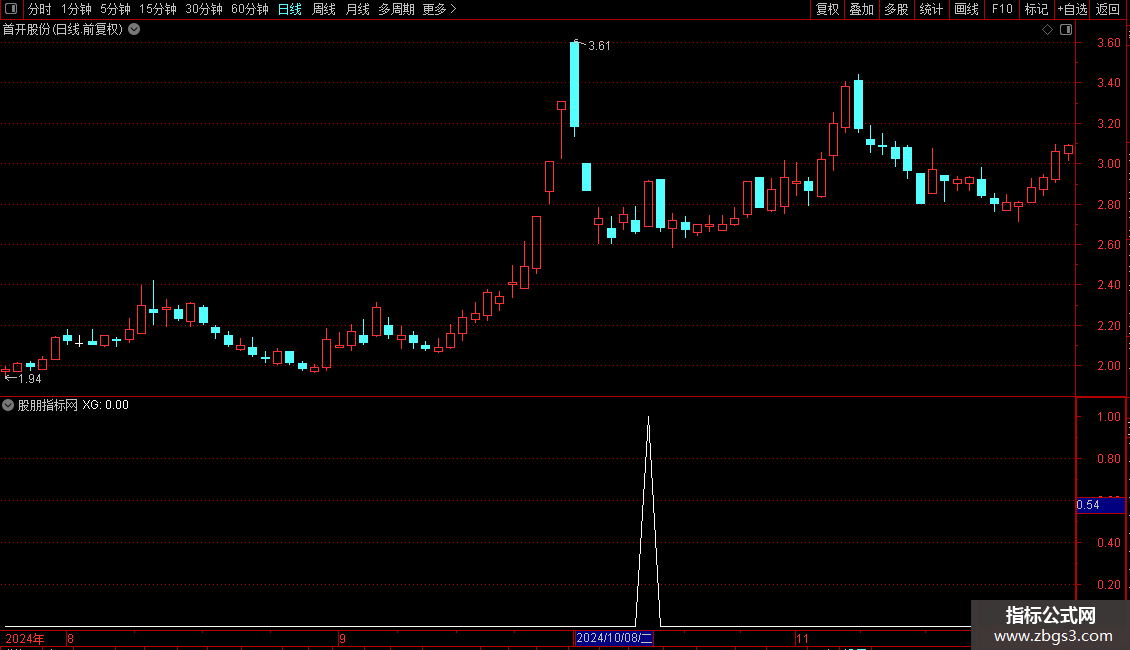Open the 复权 adjustment menu

tap(827, 9)
